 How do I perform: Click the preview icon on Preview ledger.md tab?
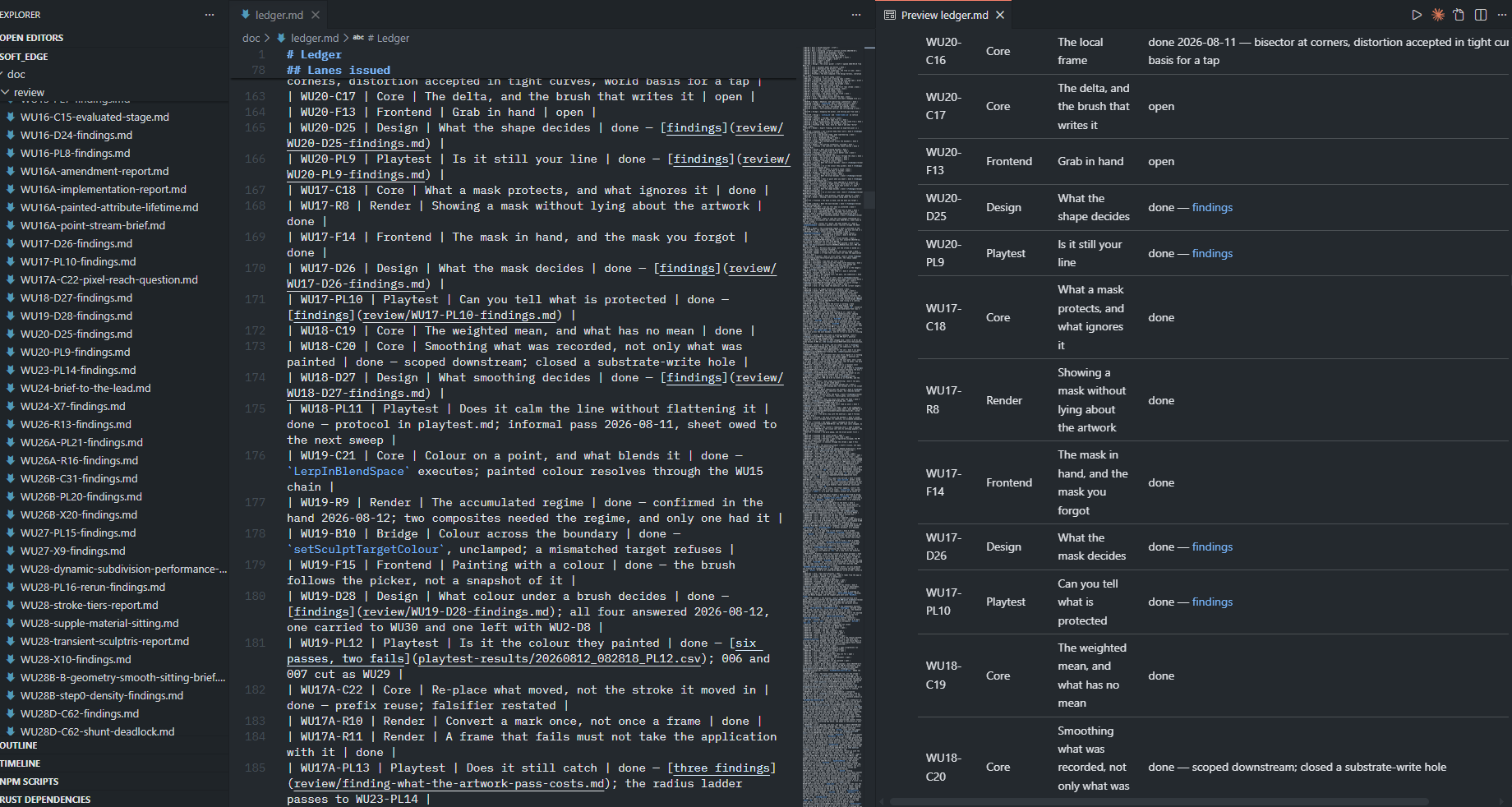coord(890,15)
